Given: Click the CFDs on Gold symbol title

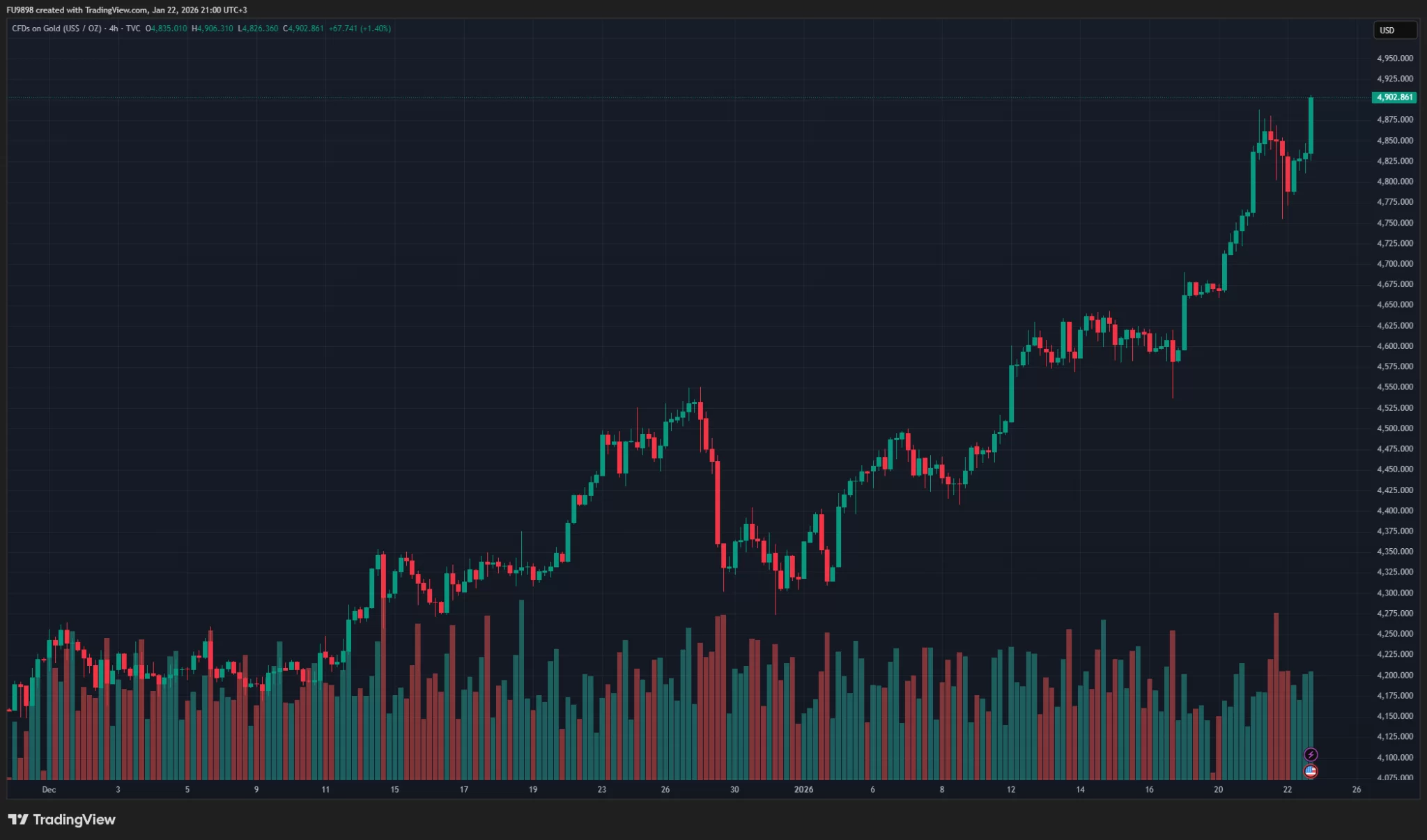Looking at the screenshot, I should 56,29.
